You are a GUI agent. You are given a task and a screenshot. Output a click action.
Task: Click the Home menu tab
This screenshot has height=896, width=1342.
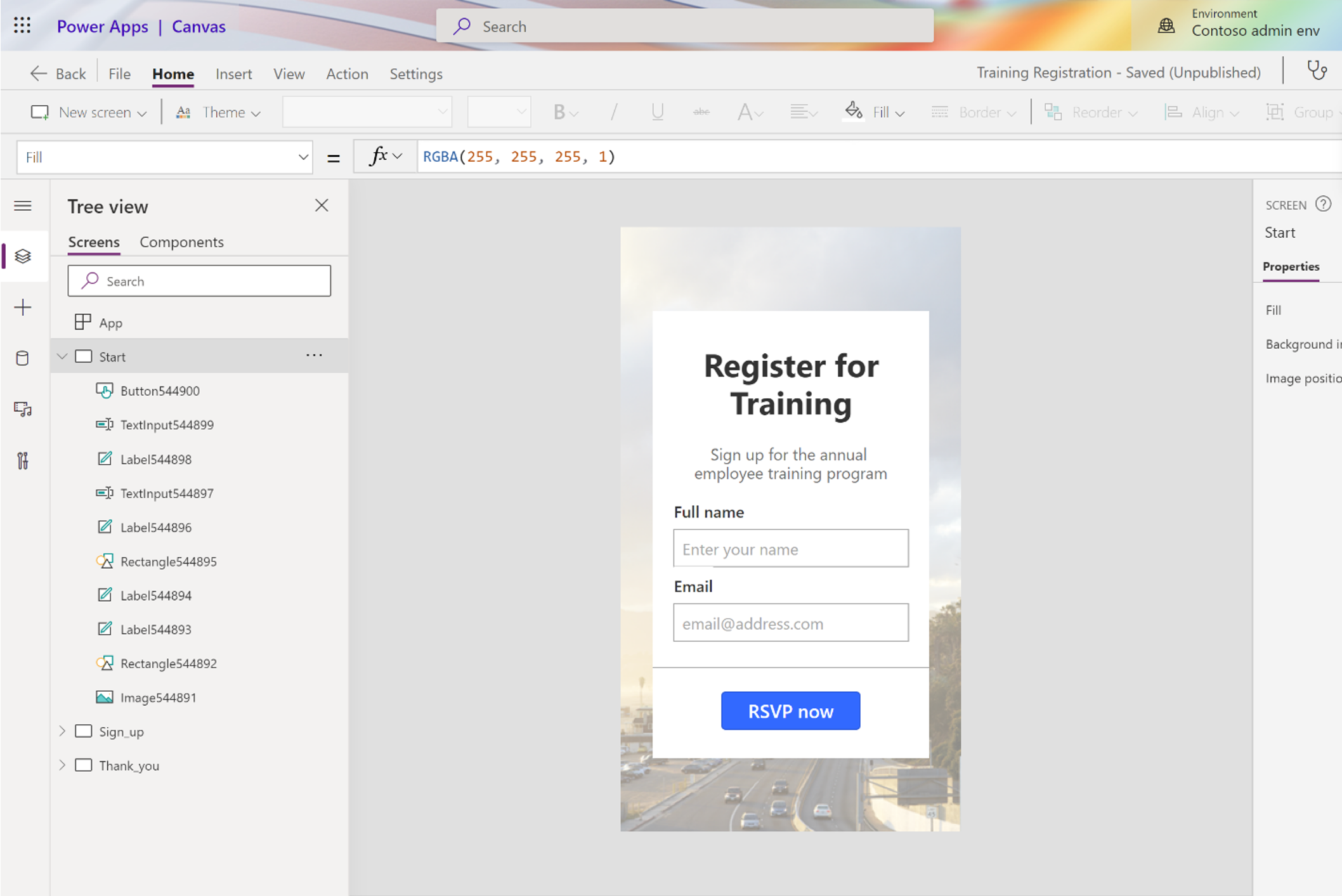click(173, 73)
